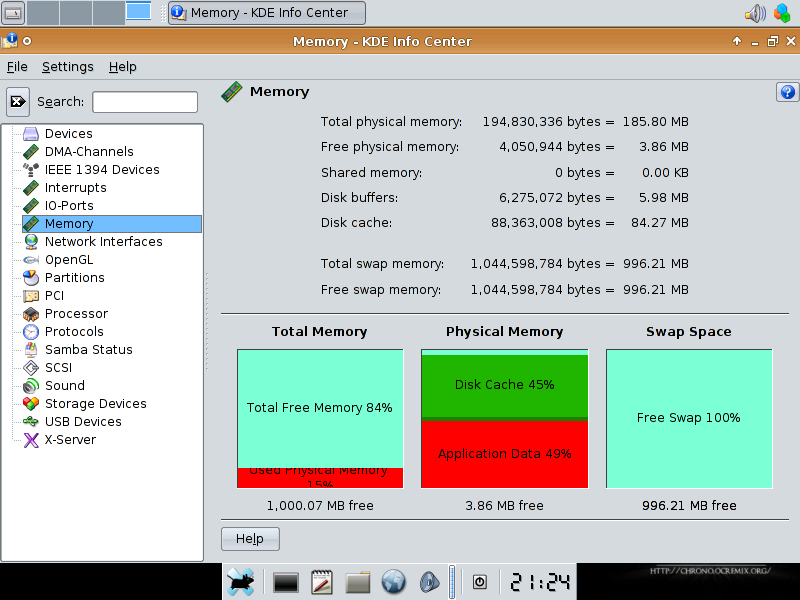This screenshot has width=800, height=600.
Task: Click the audio player icon in bottom panel
Action: [x=429, y=582]
